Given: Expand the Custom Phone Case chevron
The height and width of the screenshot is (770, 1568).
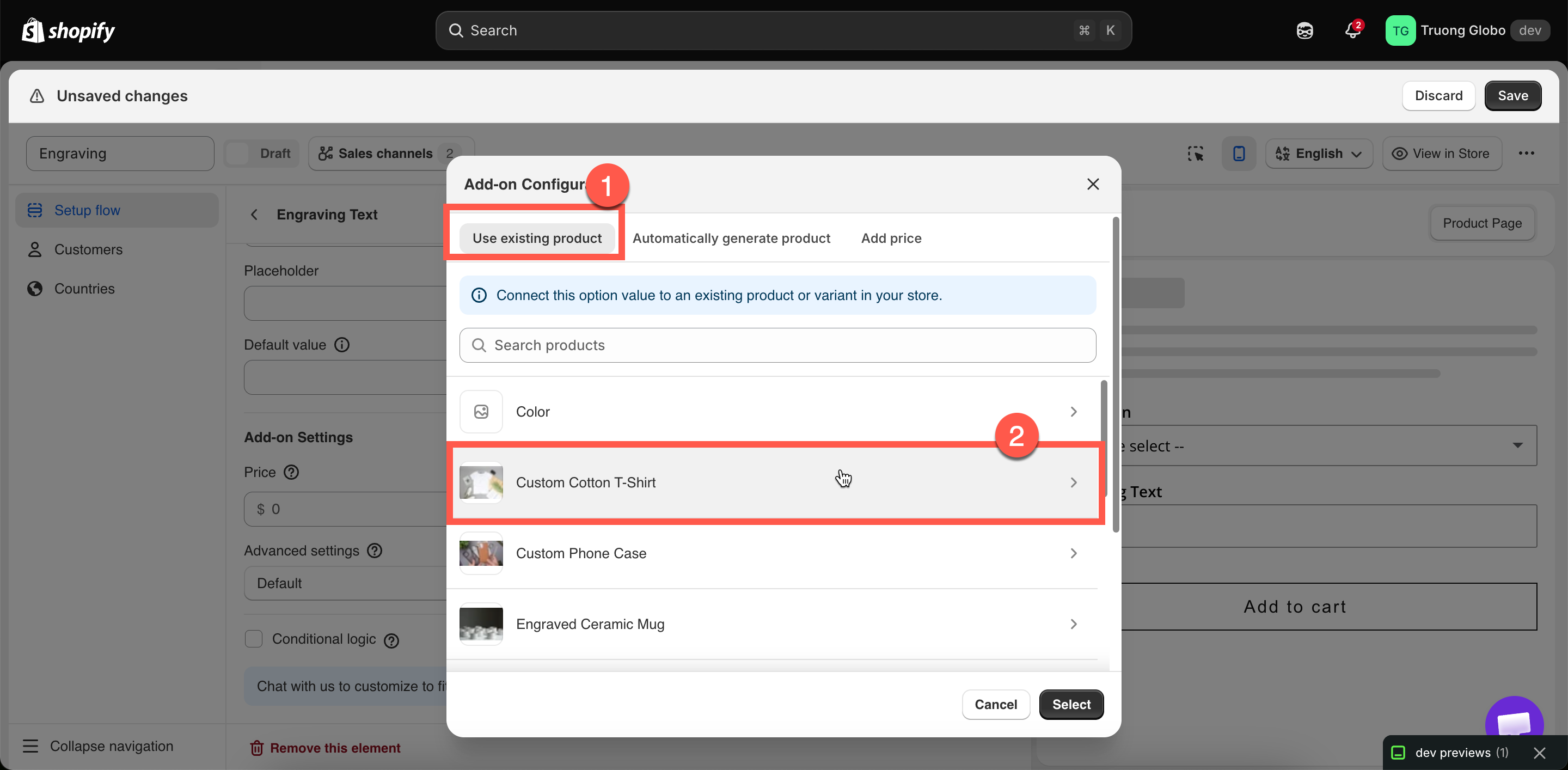Looking at the screenshot, I should (x=1073, y=553).
